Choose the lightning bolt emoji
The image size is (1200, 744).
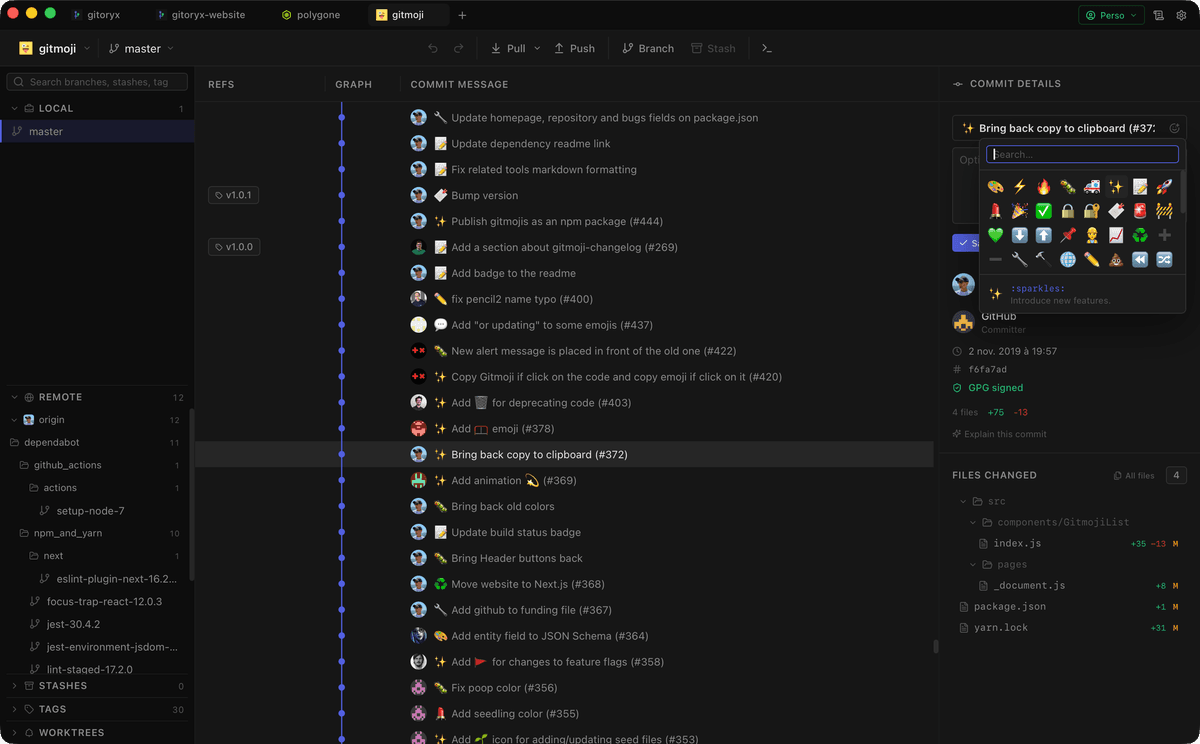coord(1020,187)
